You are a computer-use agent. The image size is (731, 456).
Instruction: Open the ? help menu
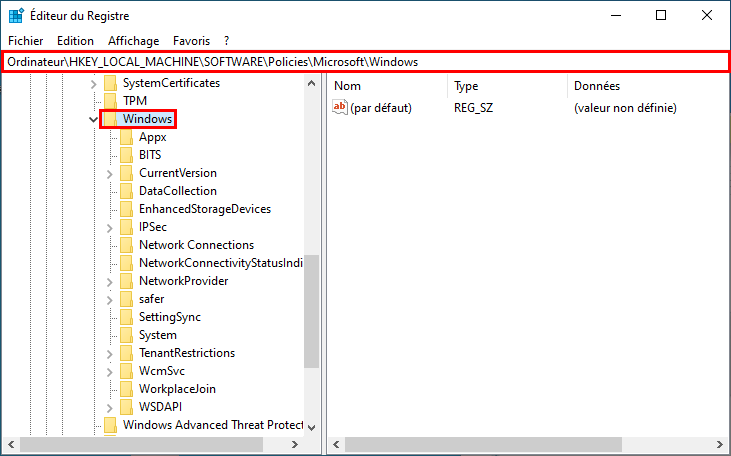[227, 41]
